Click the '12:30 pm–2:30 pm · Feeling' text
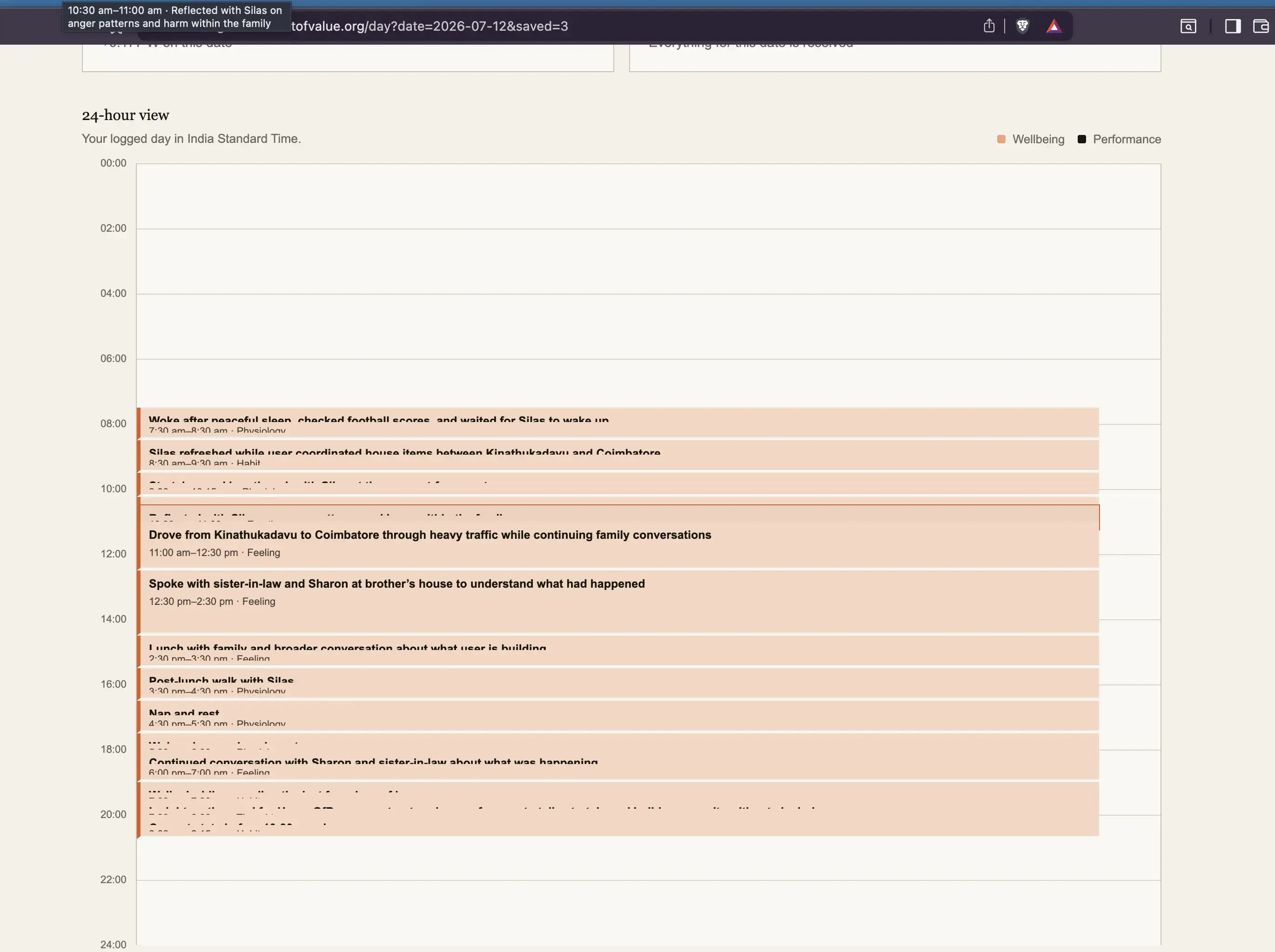This screenshot has height=952, width=1275. tap(212, 602)
